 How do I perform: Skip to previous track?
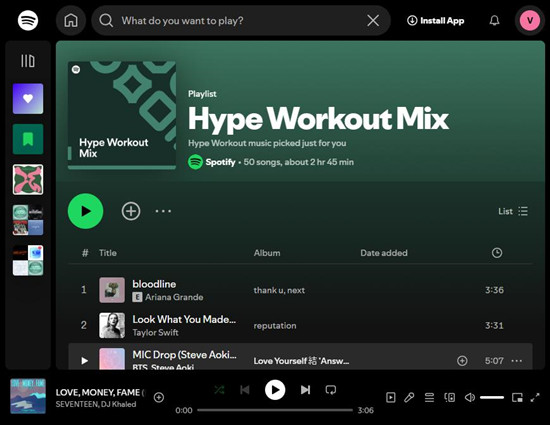click(245, 390)
